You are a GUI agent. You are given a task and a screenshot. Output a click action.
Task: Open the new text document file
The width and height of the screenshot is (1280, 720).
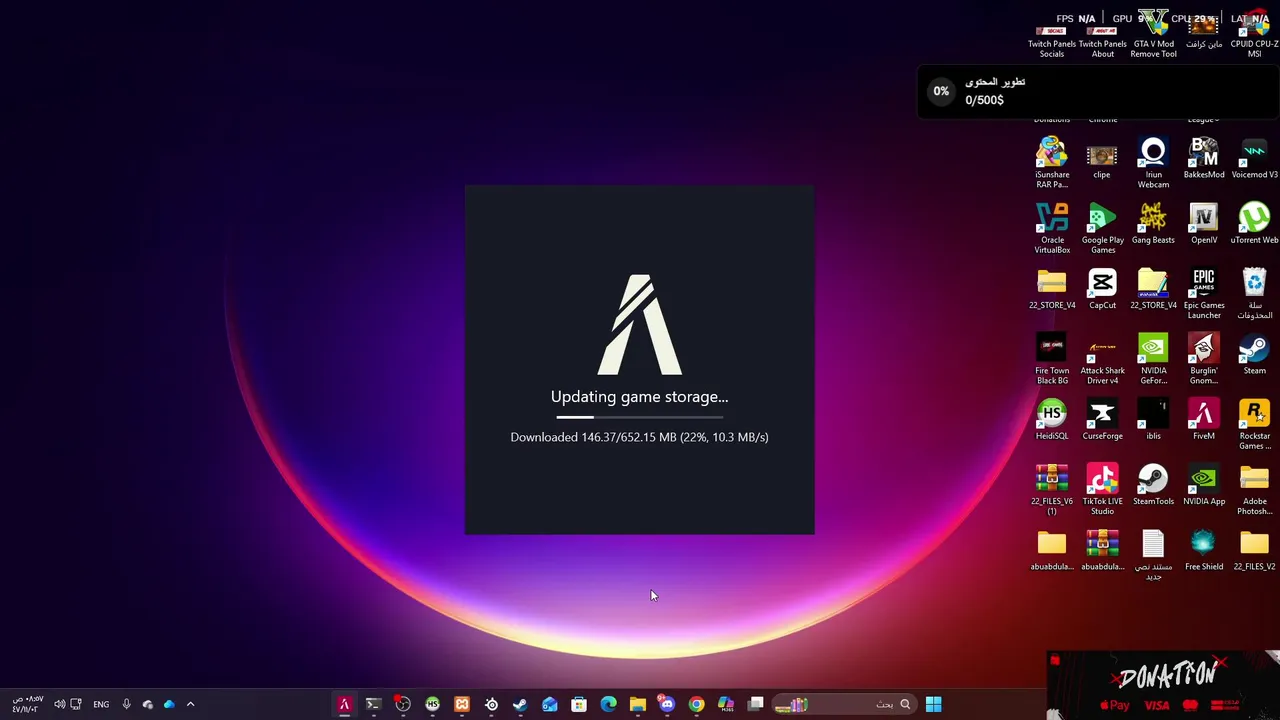tap(1153, 555)
